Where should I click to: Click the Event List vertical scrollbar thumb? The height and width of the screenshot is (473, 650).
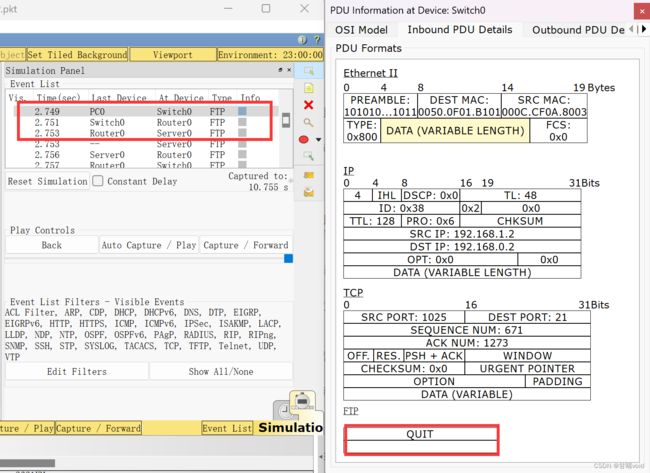(286, 120)
